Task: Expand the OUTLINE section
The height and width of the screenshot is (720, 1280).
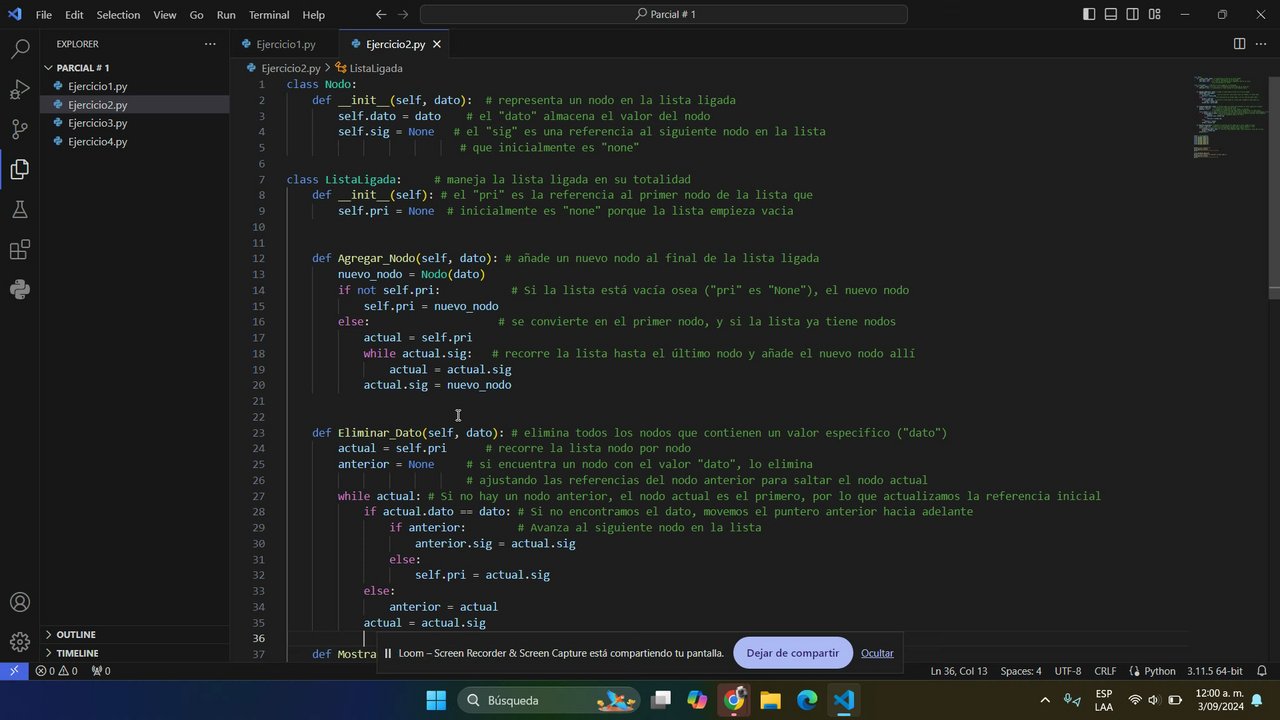Action: 76,635
